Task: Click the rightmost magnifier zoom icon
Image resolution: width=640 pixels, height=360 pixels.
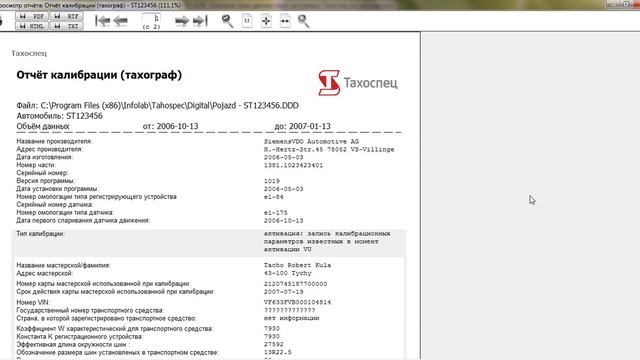Action: pyautogui.click(x=304, y=21)
